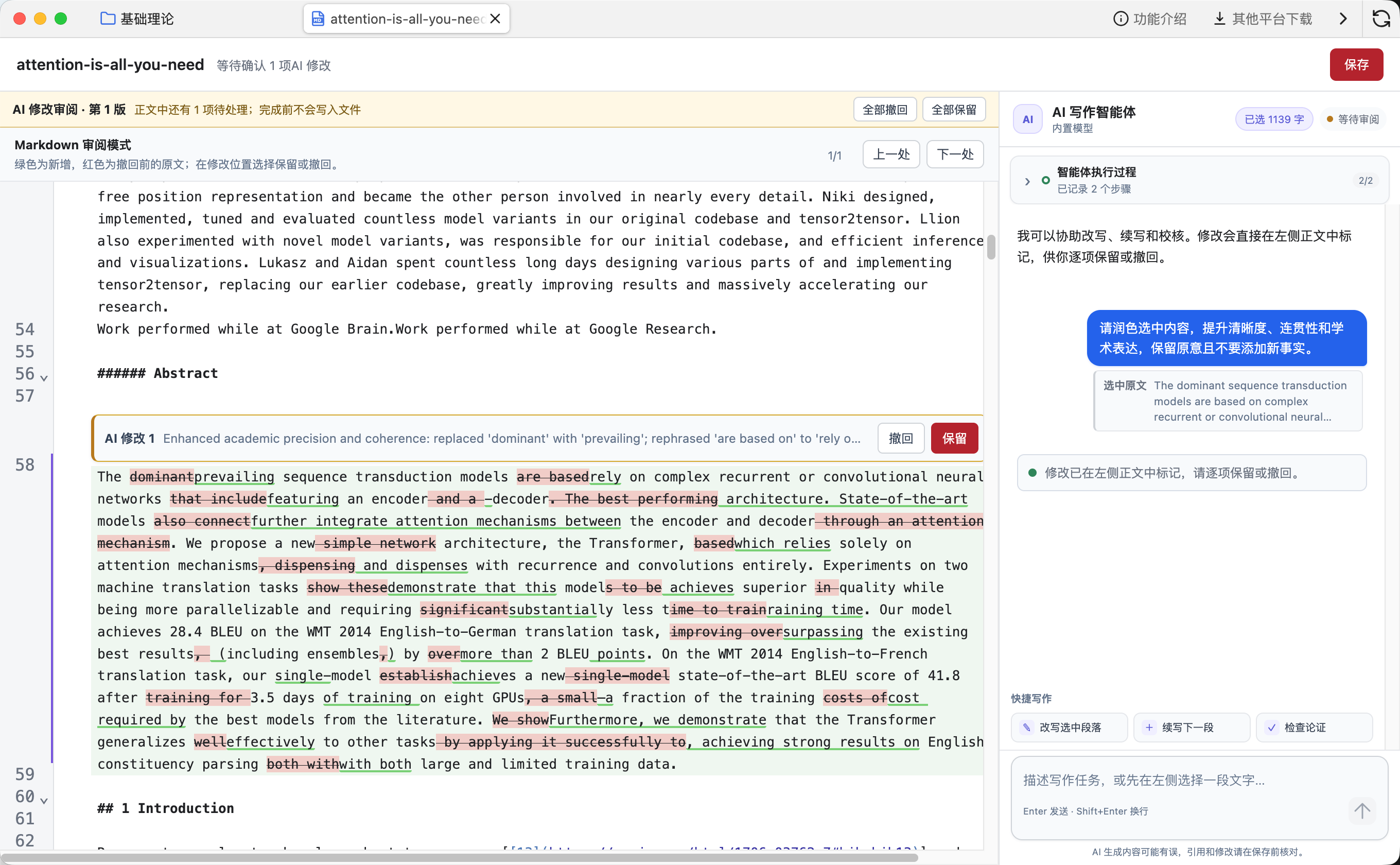Click the struck-out word 'dominant'
The height and width of the screenshot is (865, 1400).
coord(162,477)
